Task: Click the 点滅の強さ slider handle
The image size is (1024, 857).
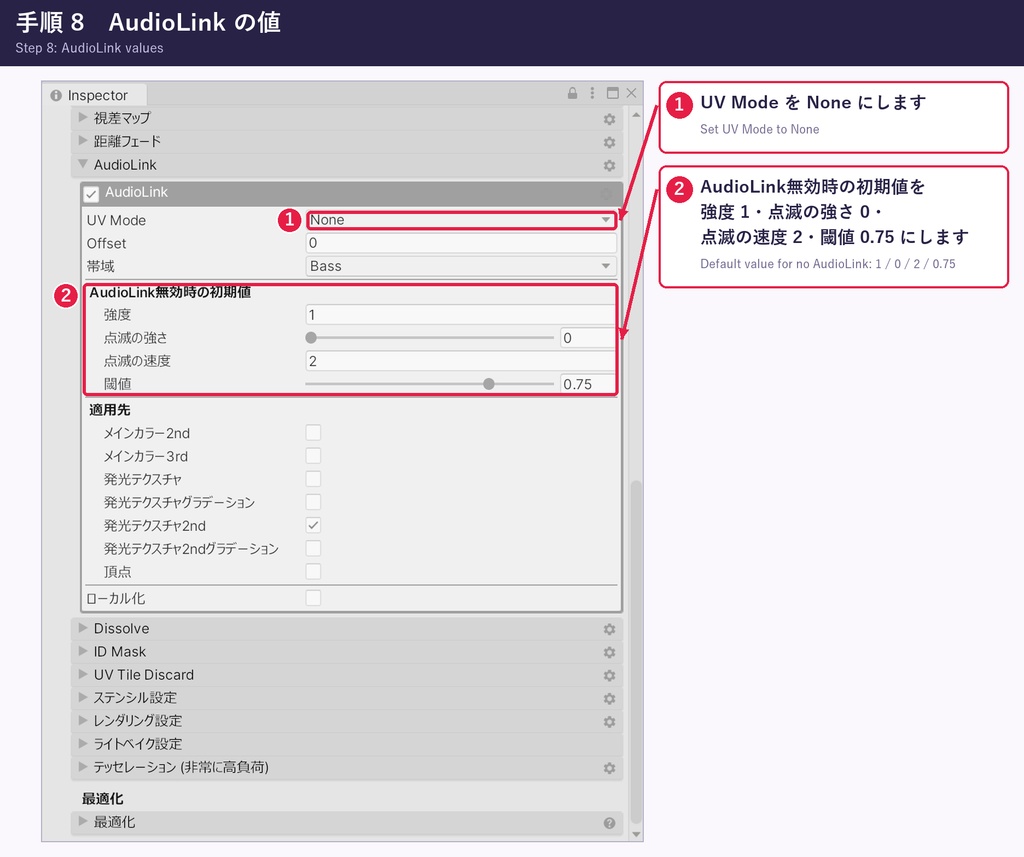Action: 312,338
